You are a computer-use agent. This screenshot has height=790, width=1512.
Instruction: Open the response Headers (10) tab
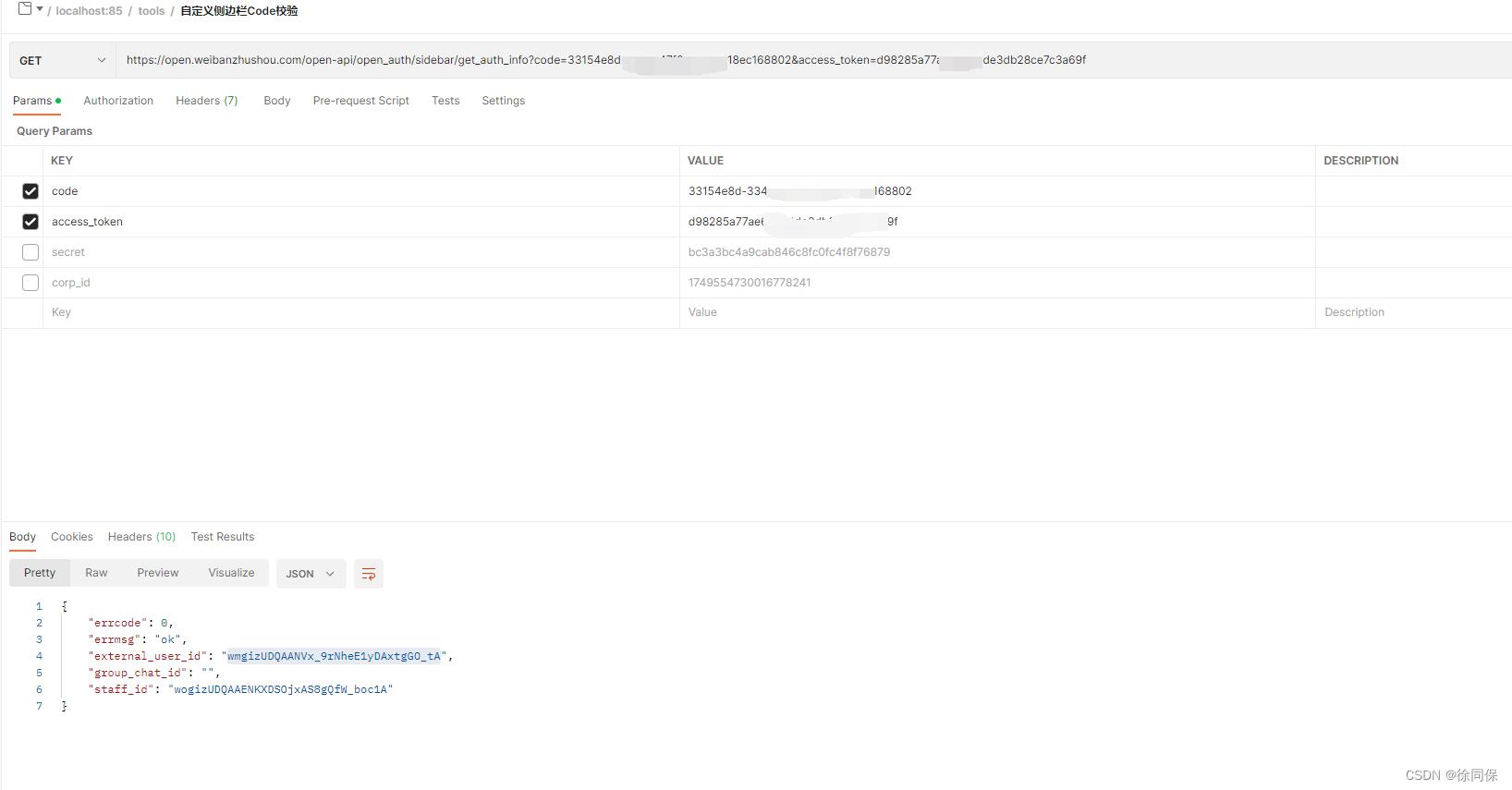141,537
